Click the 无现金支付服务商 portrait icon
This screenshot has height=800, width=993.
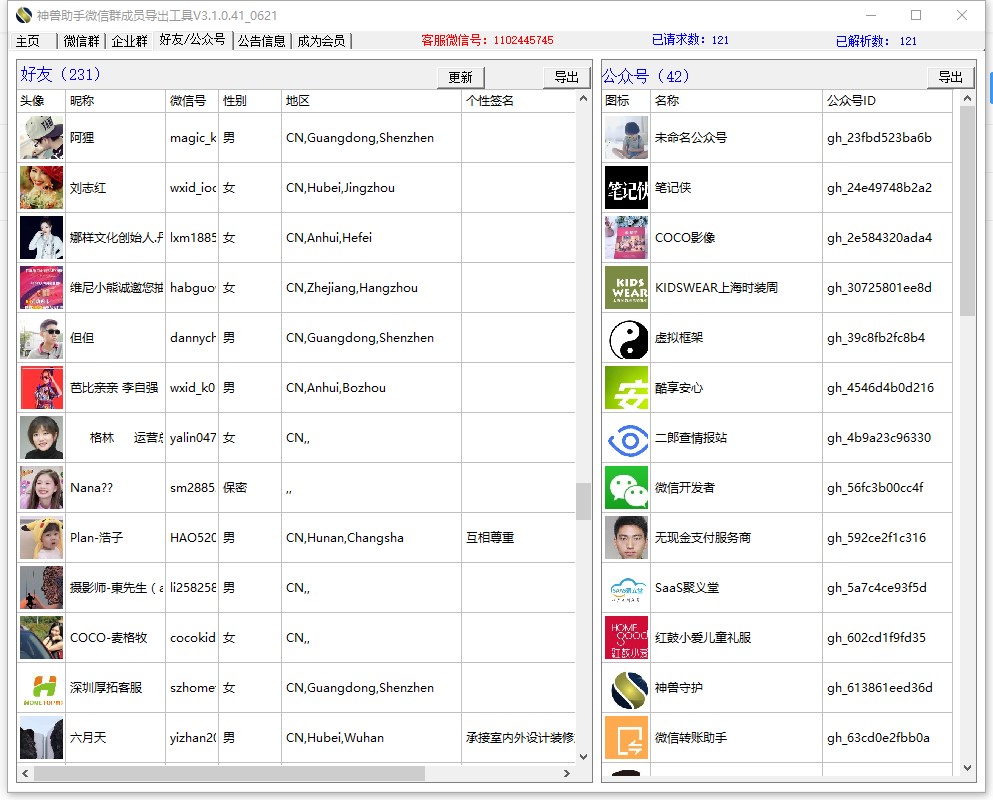(x=626, y=538)
